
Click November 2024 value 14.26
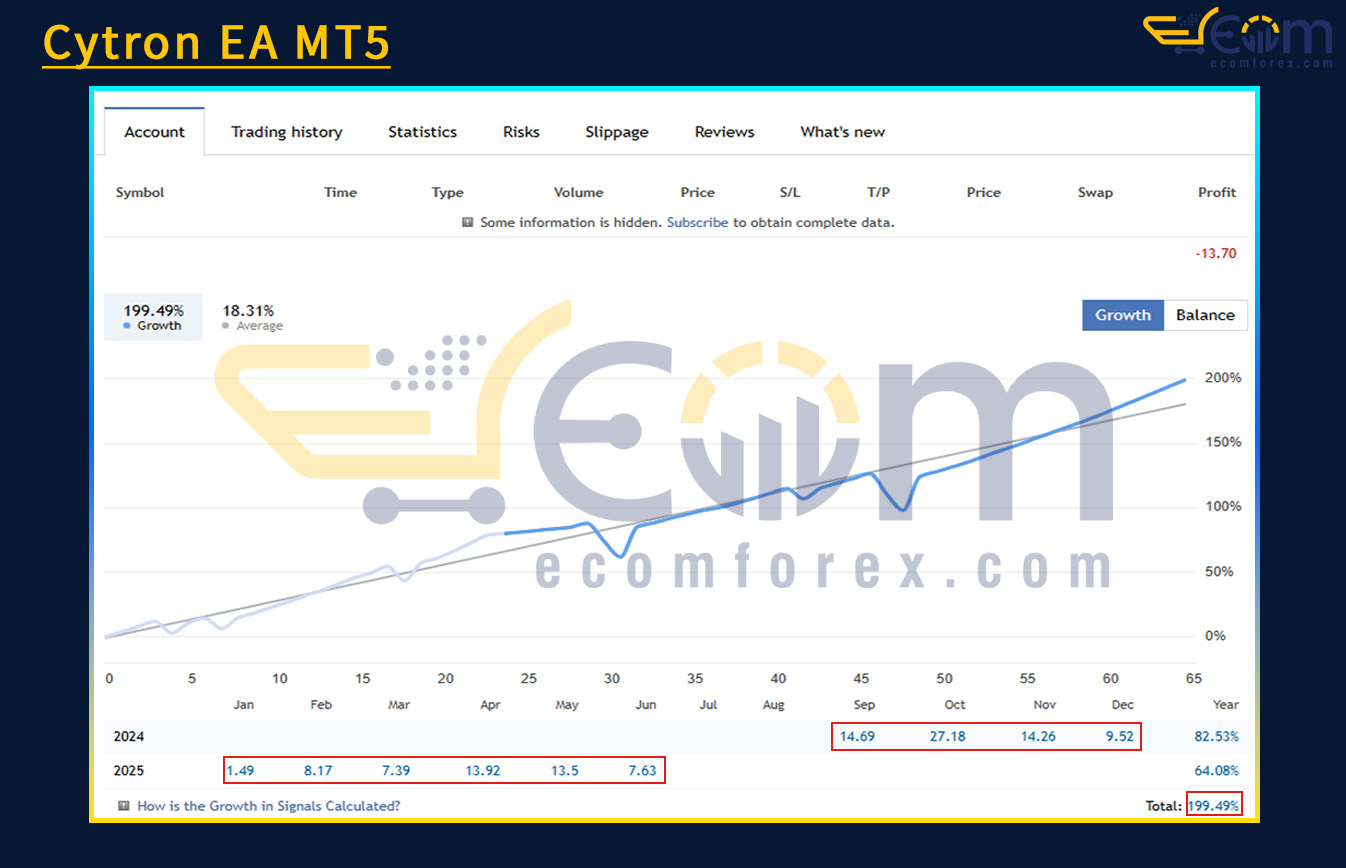(x=1036, y=736)
